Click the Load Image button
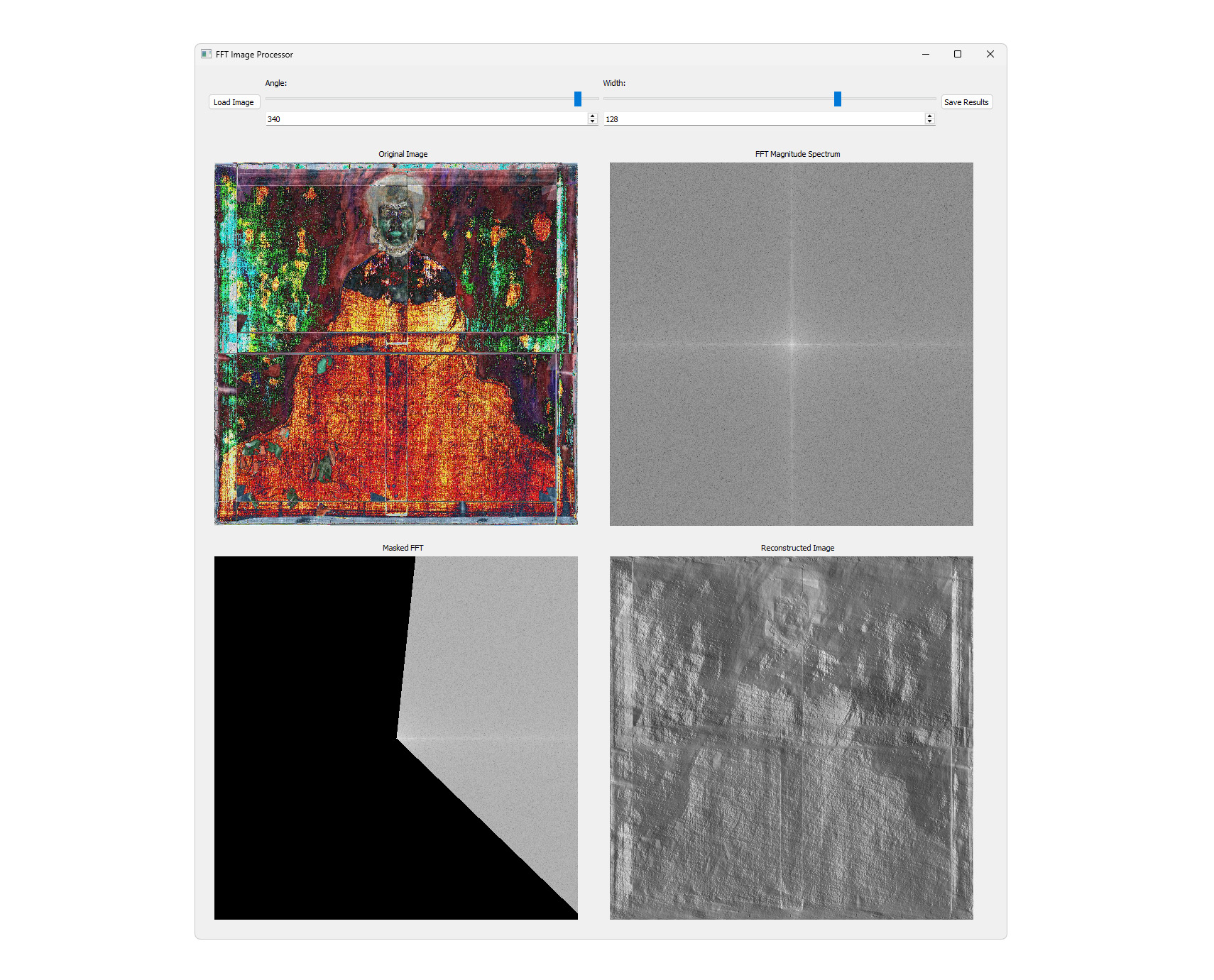 click(234, 102)
